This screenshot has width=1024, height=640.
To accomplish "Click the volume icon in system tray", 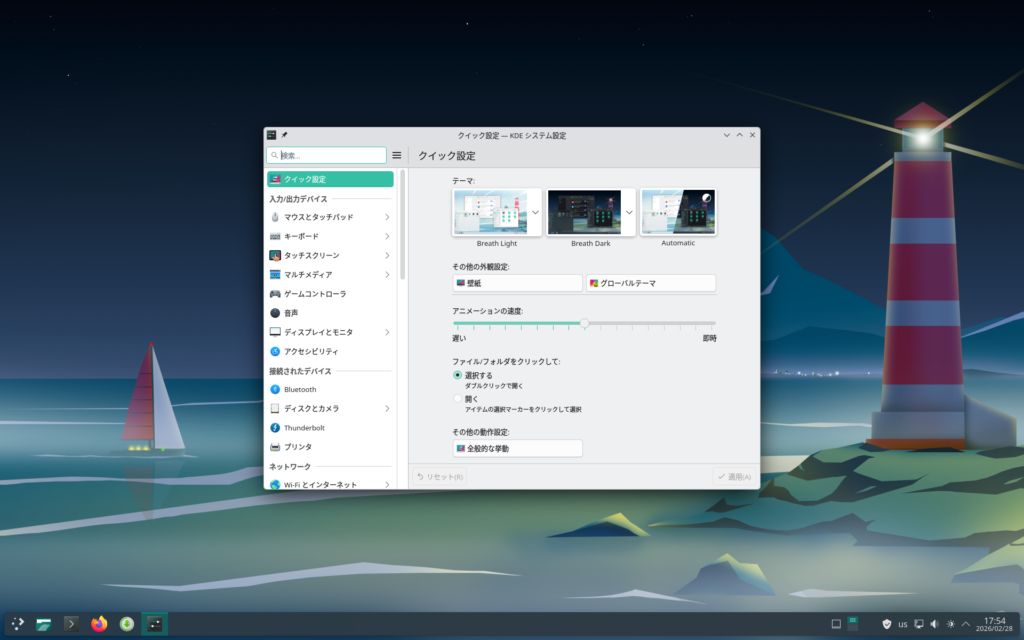I will (x=934, y=624).
